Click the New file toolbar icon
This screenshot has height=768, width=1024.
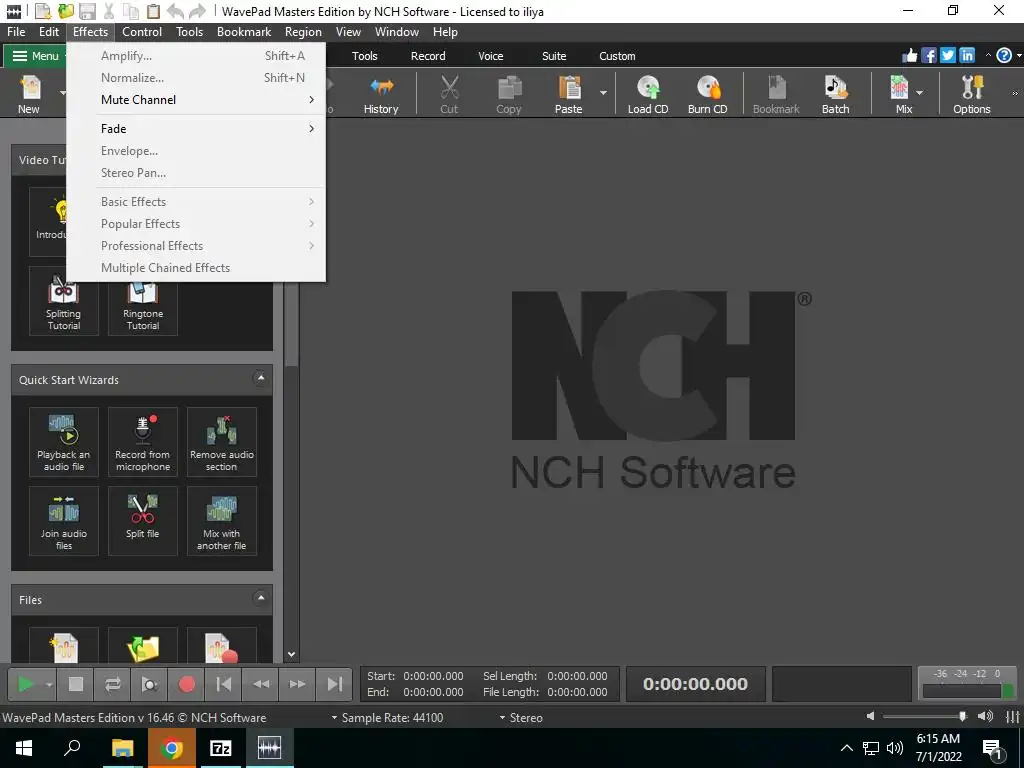click(x=29, y=94)
